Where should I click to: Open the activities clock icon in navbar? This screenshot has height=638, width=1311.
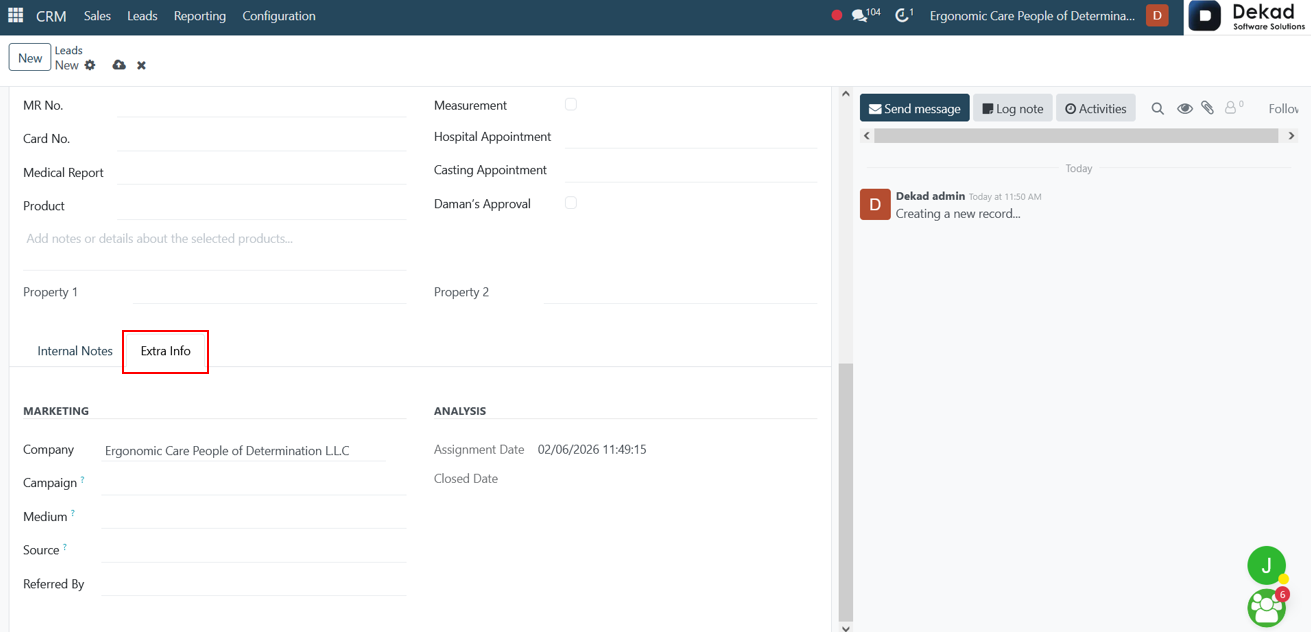point(904,15)
